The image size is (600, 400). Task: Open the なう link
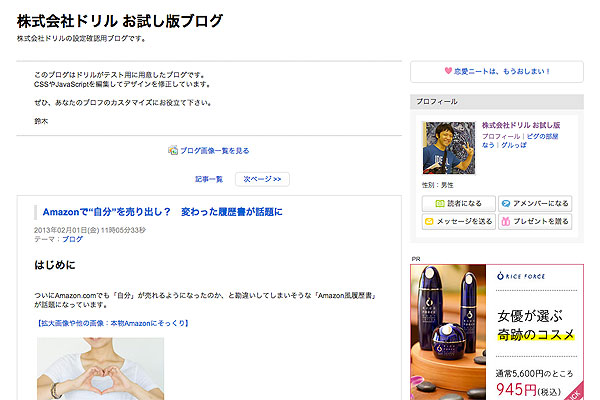[488, 145]
